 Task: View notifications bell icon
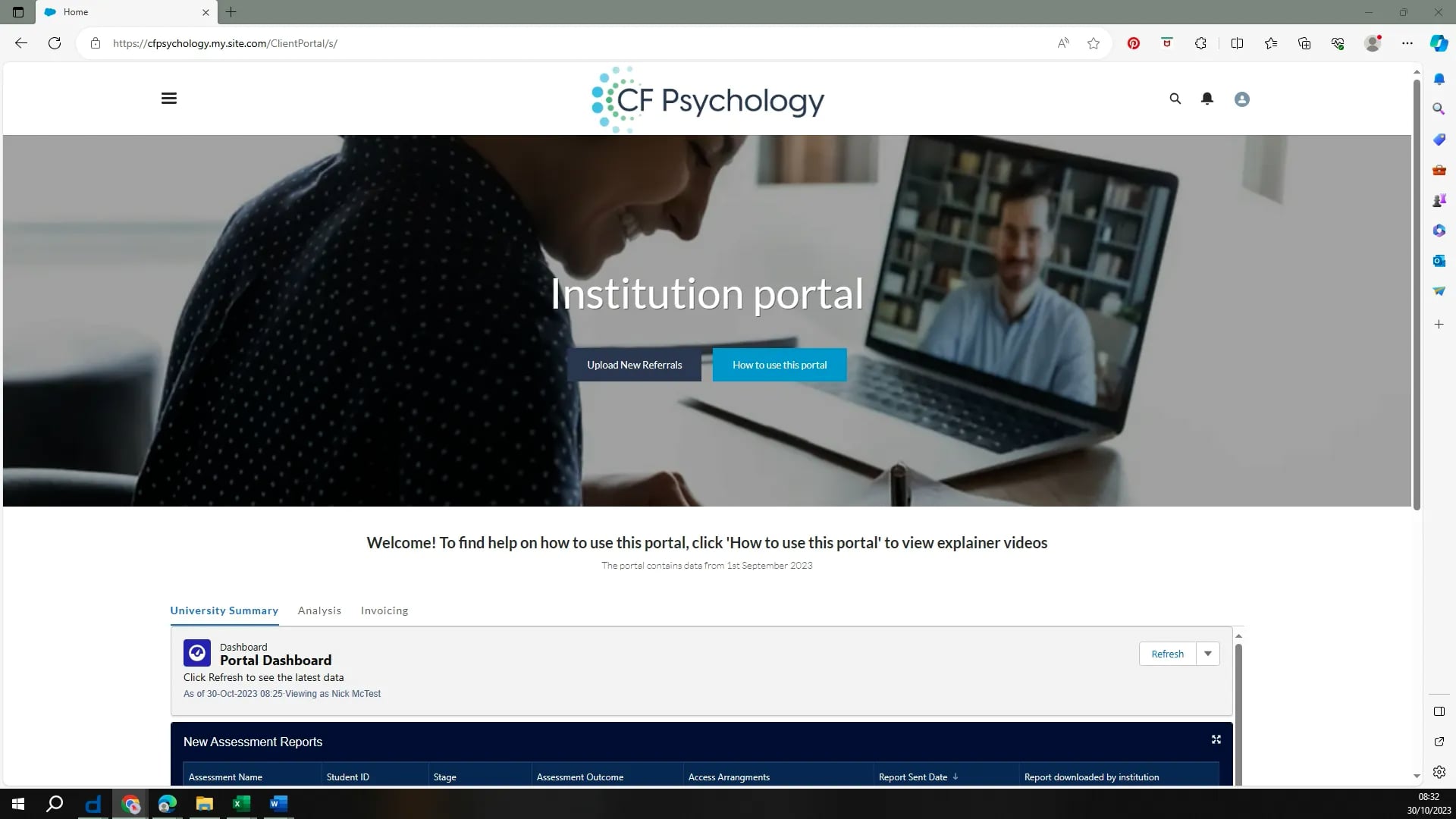[1207, 98]
